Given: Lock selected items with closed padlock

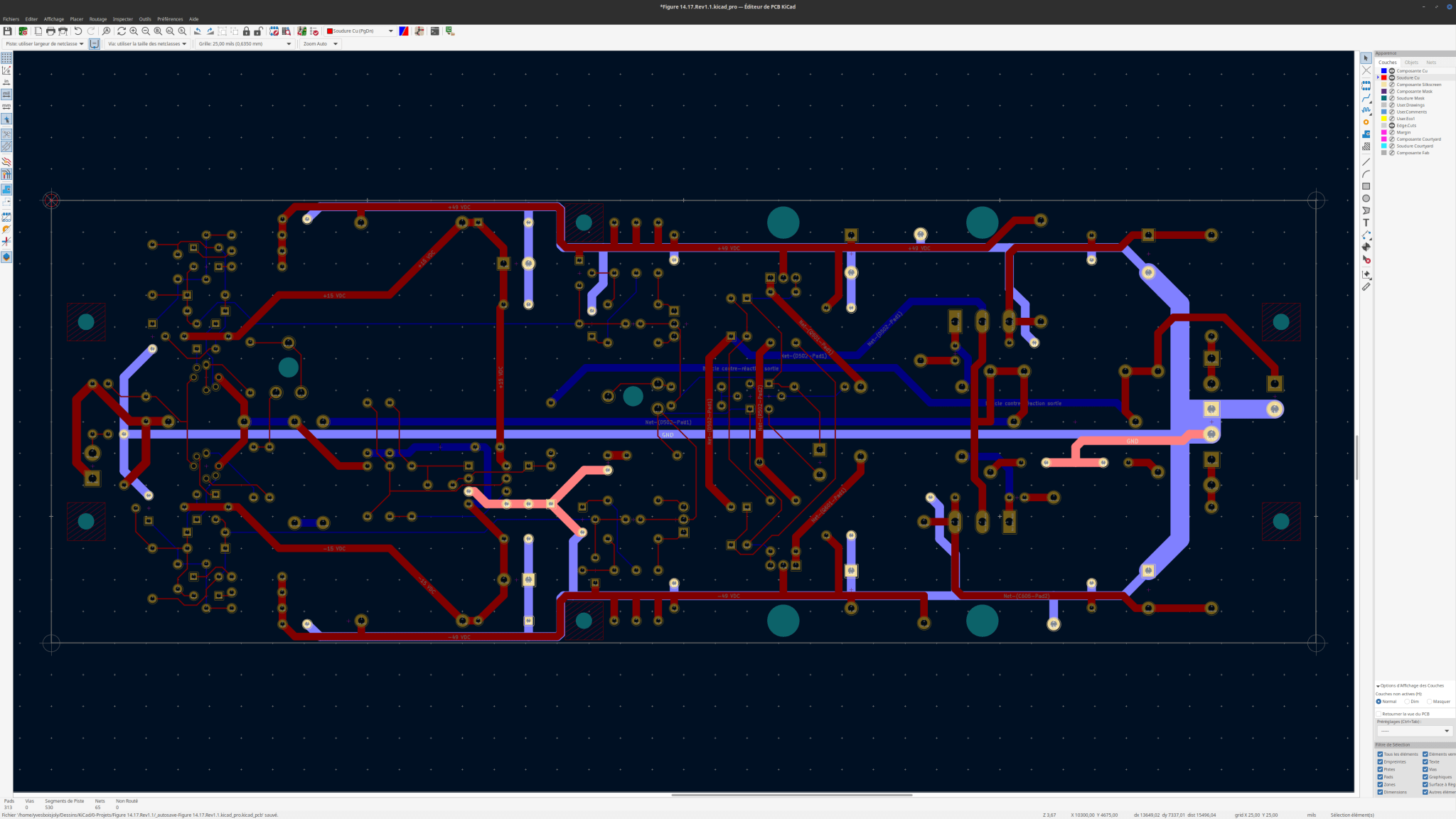Looking at the screenshot, I should (x=247, y=31).
